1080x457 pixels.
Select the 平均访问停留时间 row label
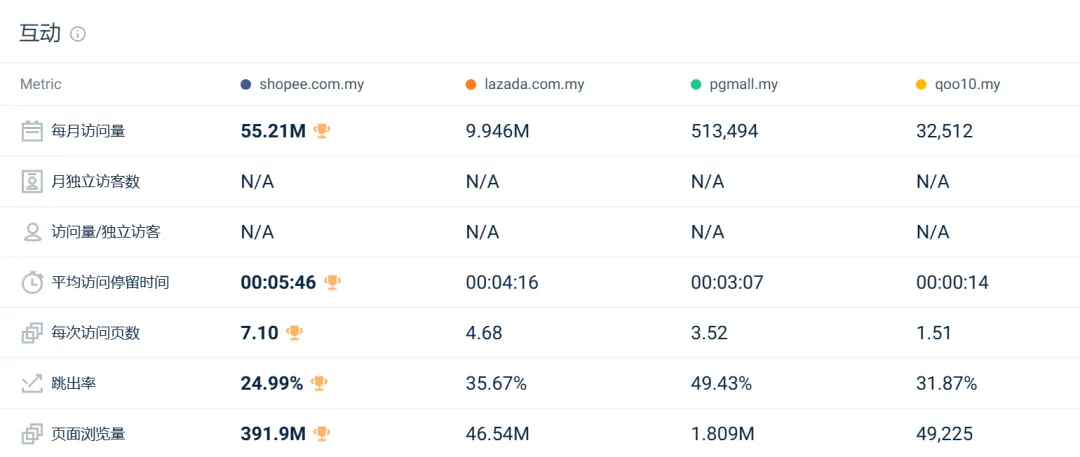click(110, 283)
